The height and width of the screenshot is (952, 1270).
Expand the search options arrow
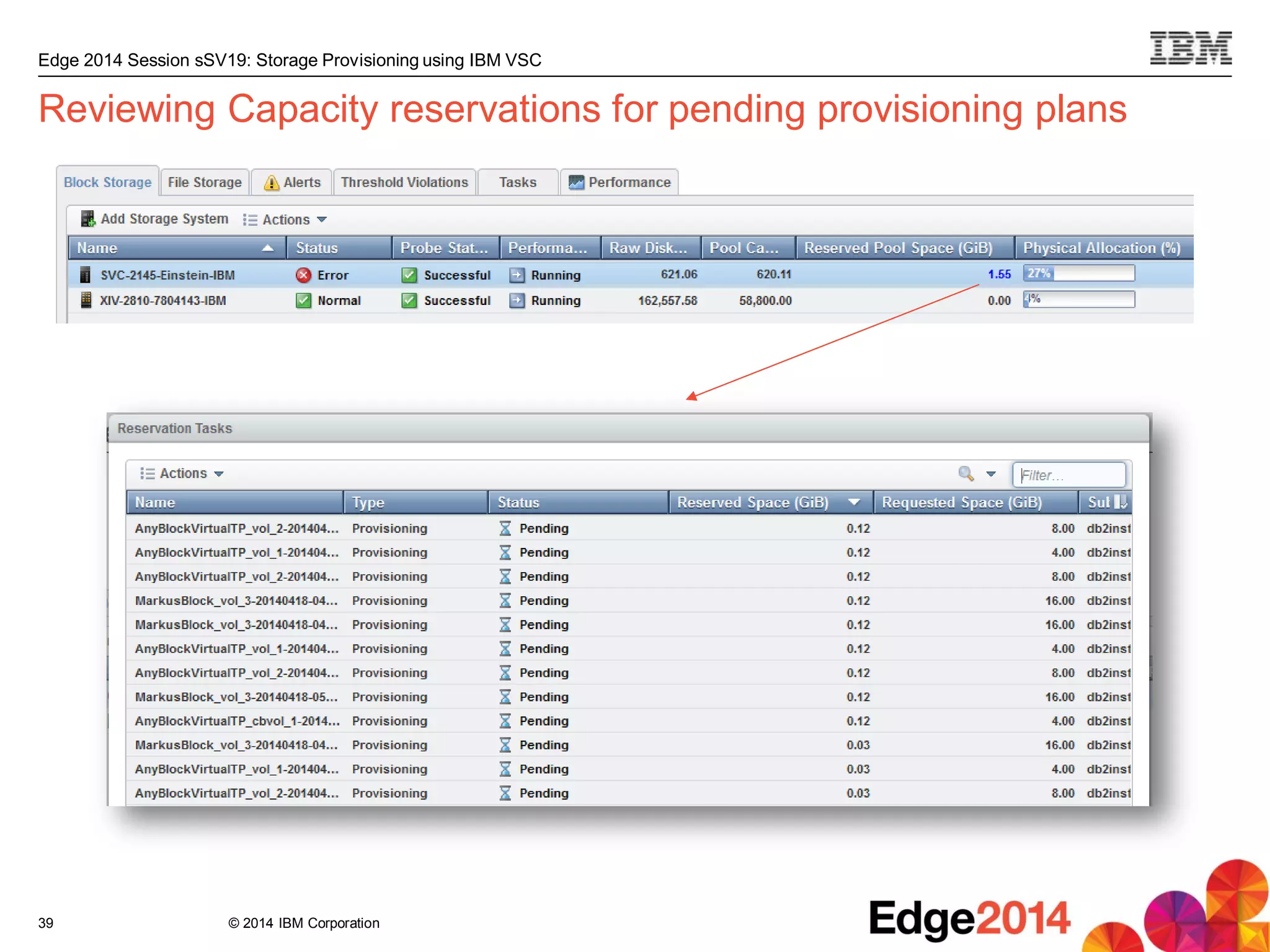pyautogui.click(x=991, y=474)
